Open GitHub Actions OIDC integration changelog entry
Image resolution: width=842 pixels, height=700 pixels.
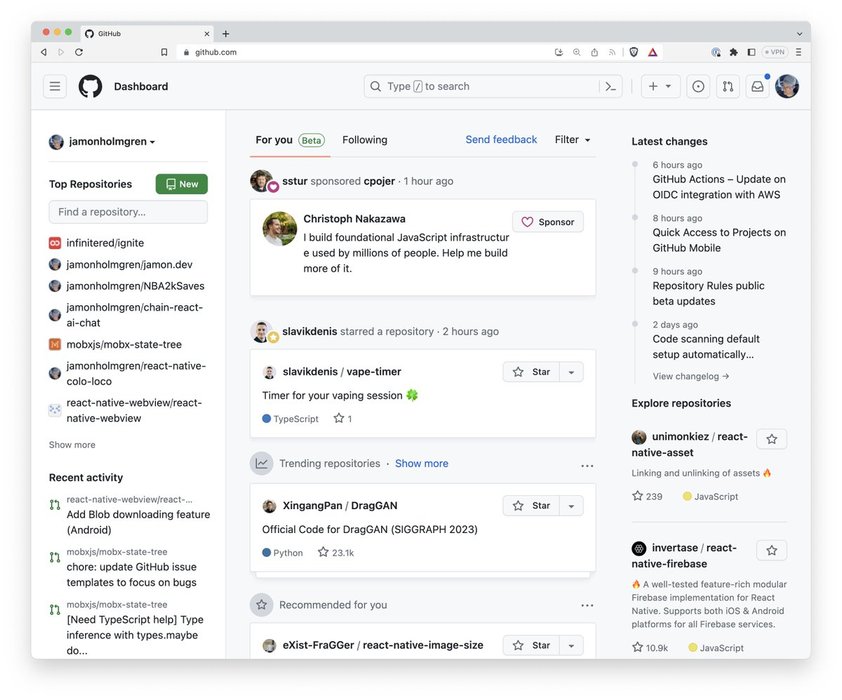(719, 187)
